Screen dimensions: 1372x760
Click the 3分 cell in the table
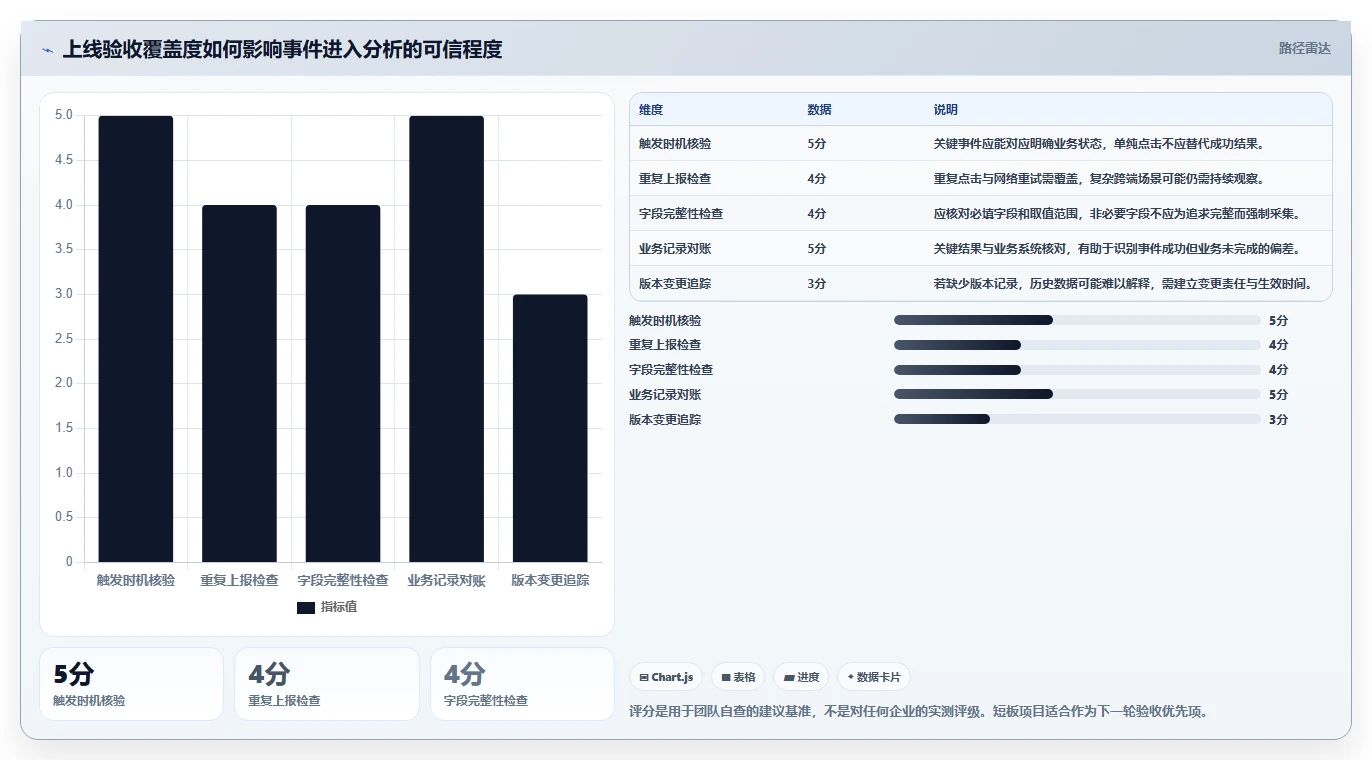click(x=817, y=284)
